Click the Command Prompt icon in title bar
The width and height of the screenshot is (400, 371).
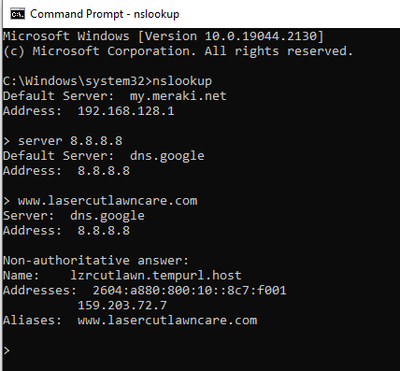pos(17,14)
